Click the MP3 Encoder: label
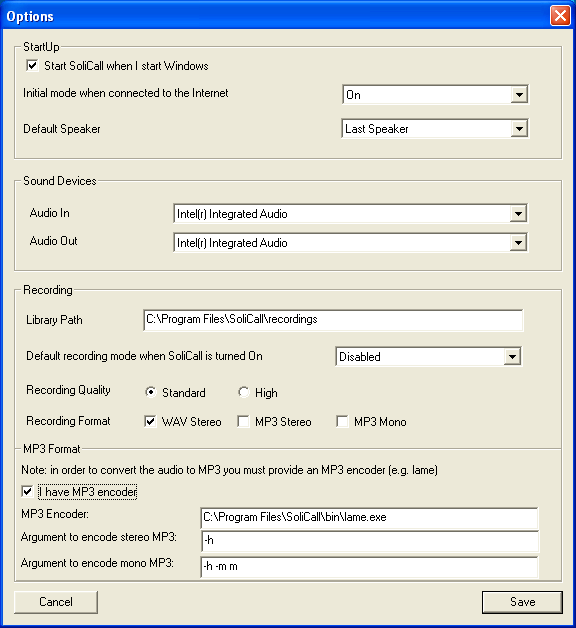The image size is (576, 628). [x=55, y=514]
